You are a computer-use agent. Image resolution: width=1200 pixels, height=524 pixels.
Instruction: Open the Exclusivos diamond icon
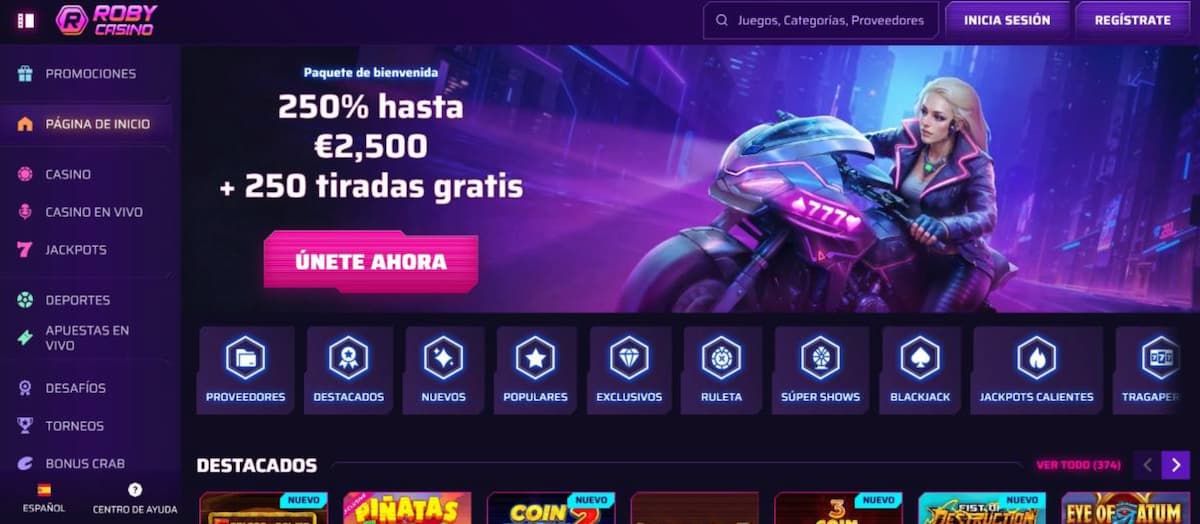click(x=629, y=358)
